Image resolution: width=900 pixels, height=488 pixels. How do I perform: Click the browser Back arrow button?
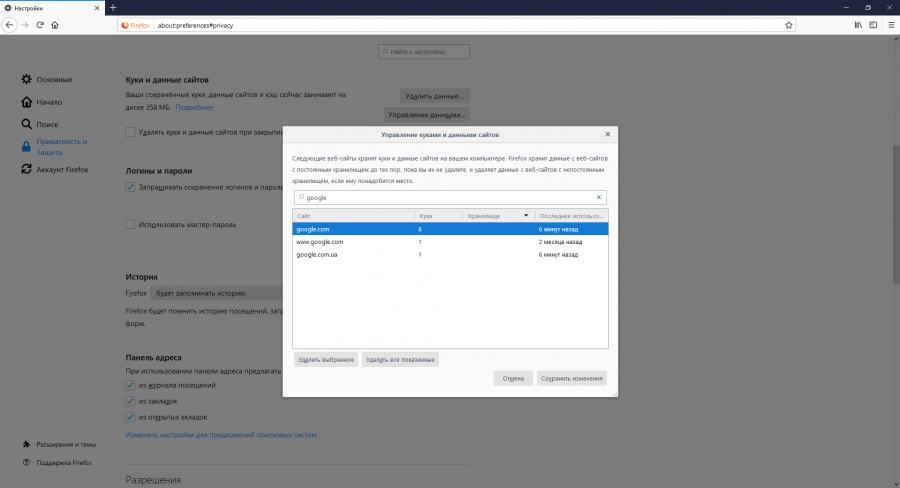(x=9, y=25)
